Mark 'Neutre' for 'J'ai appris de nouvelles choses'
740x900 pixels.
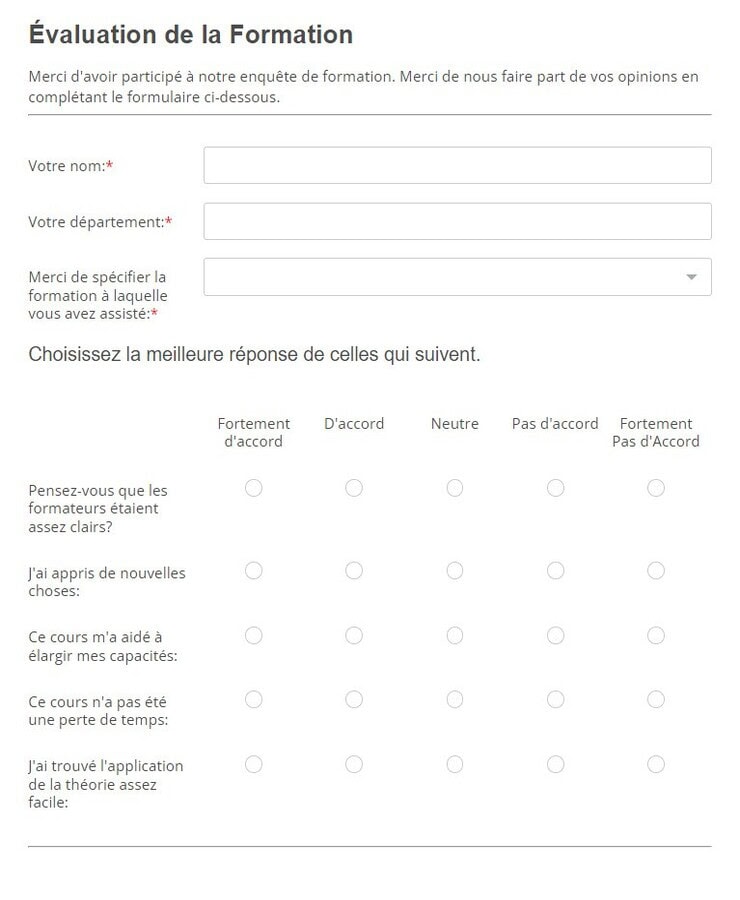pyautogui.click(x=455, y=571)
